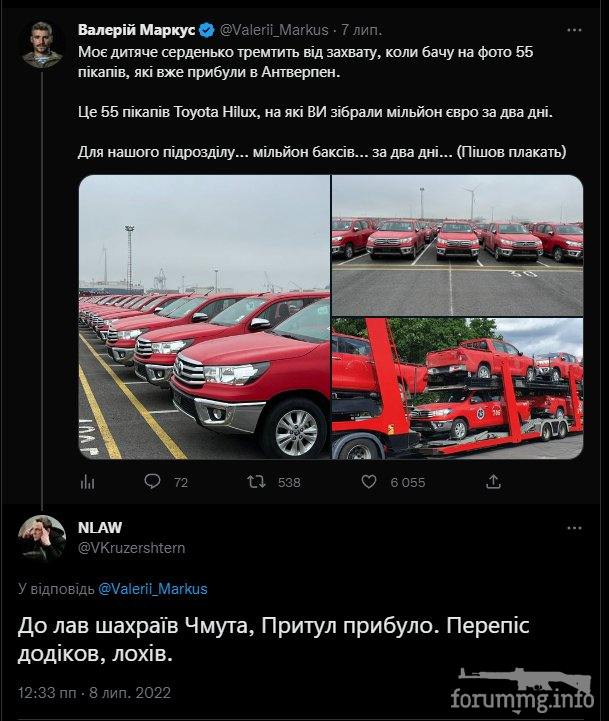This screenshot has width=609, height=721.
Task: Click the 538 retweets count
Action: coord(289,482)
